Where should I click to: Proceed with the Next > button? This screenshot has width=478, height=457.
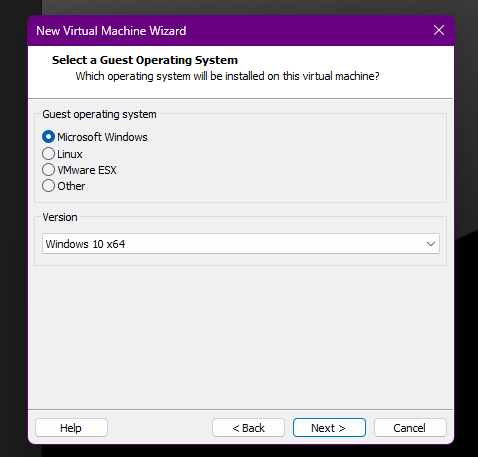[x=329, y=428]
